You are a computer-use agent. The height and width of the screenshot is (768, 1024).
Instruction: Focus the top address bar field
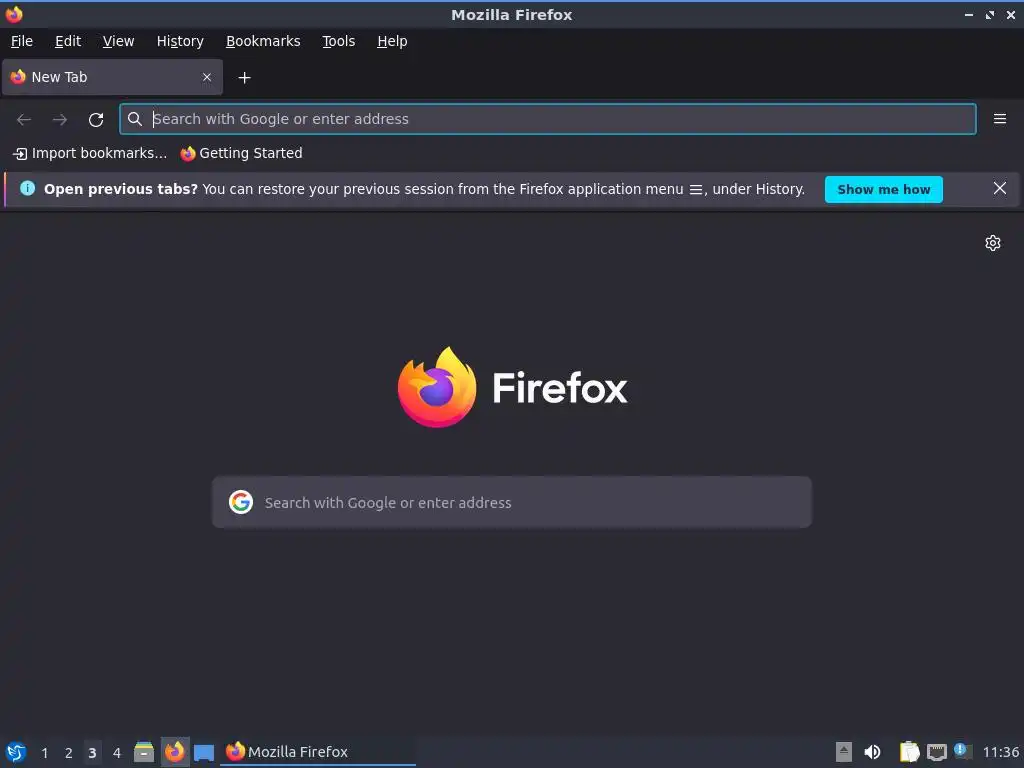pos(548,119)
